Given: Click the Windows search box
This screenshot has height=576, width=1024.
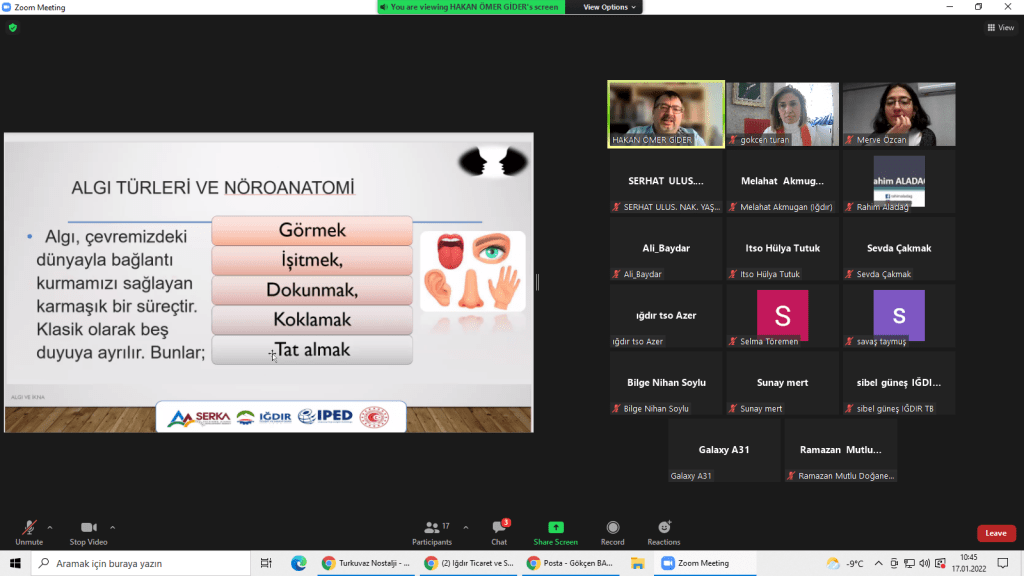Looking at the screenshot, I should 140,563.
